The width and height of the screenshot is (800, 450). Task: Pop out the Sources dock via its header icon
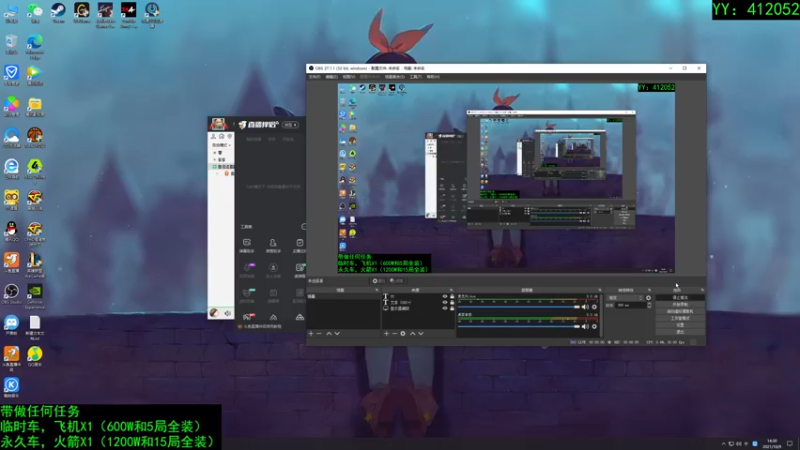pyautogui.click(x=452, y=290)
